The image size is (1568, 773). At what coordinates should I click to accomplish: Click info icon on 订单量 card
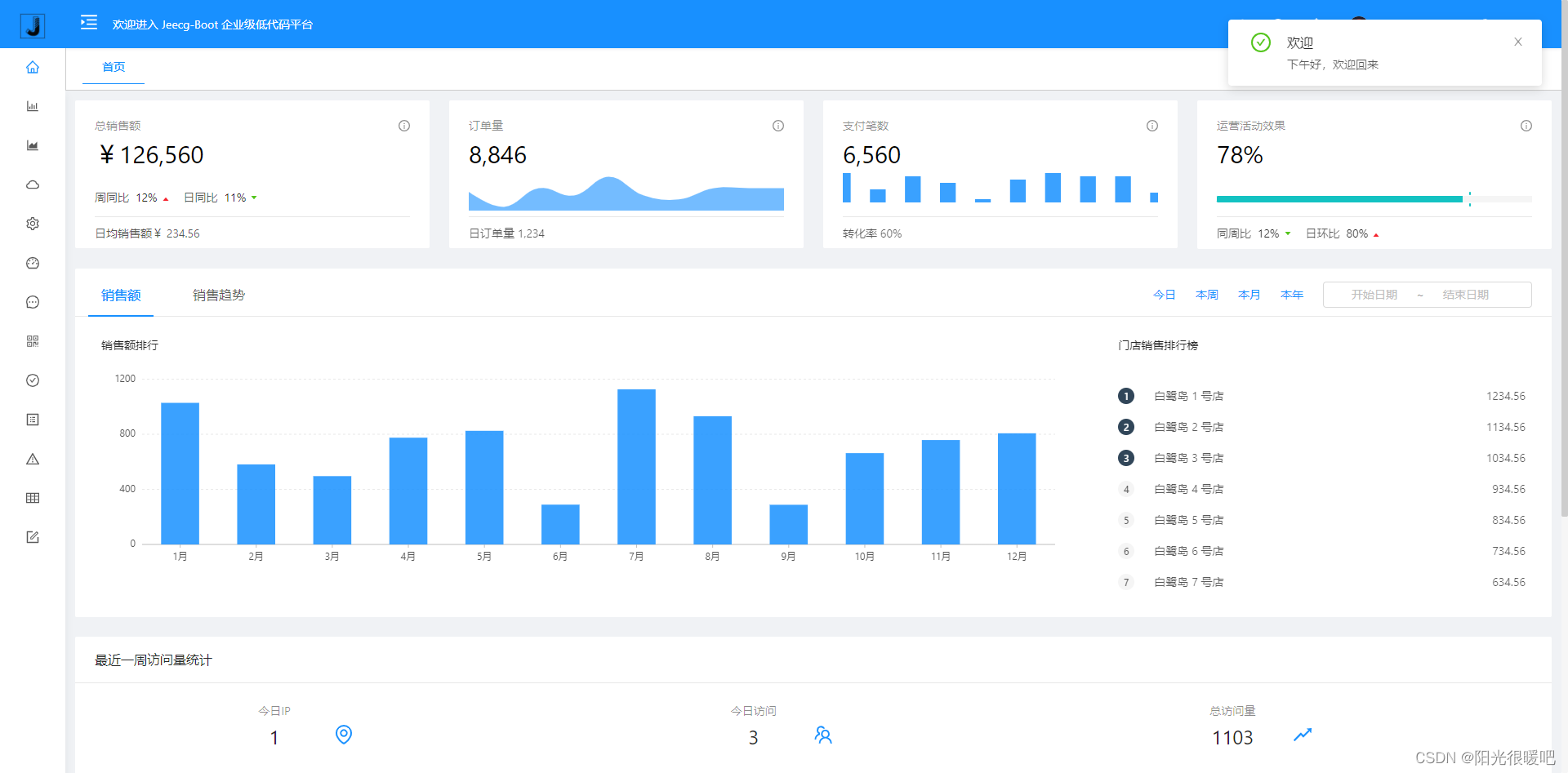[778, 126]
